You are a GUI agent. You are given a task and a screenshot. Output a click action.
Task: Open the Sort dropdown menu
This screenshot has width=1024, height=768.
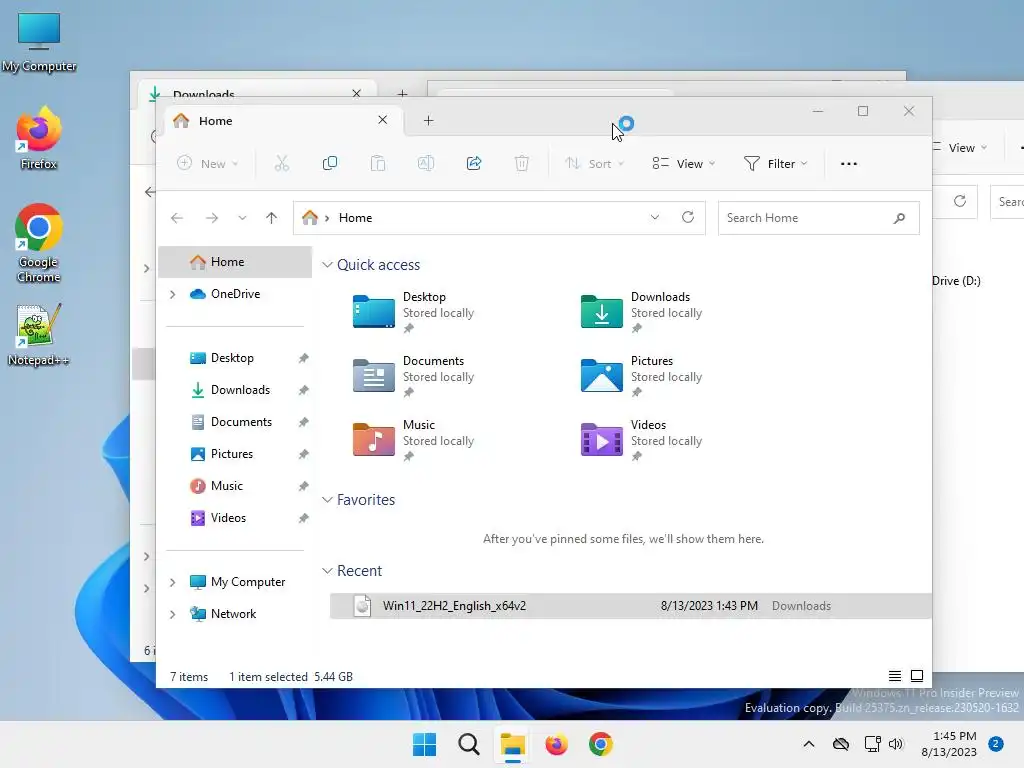click(x=594, y=163)
